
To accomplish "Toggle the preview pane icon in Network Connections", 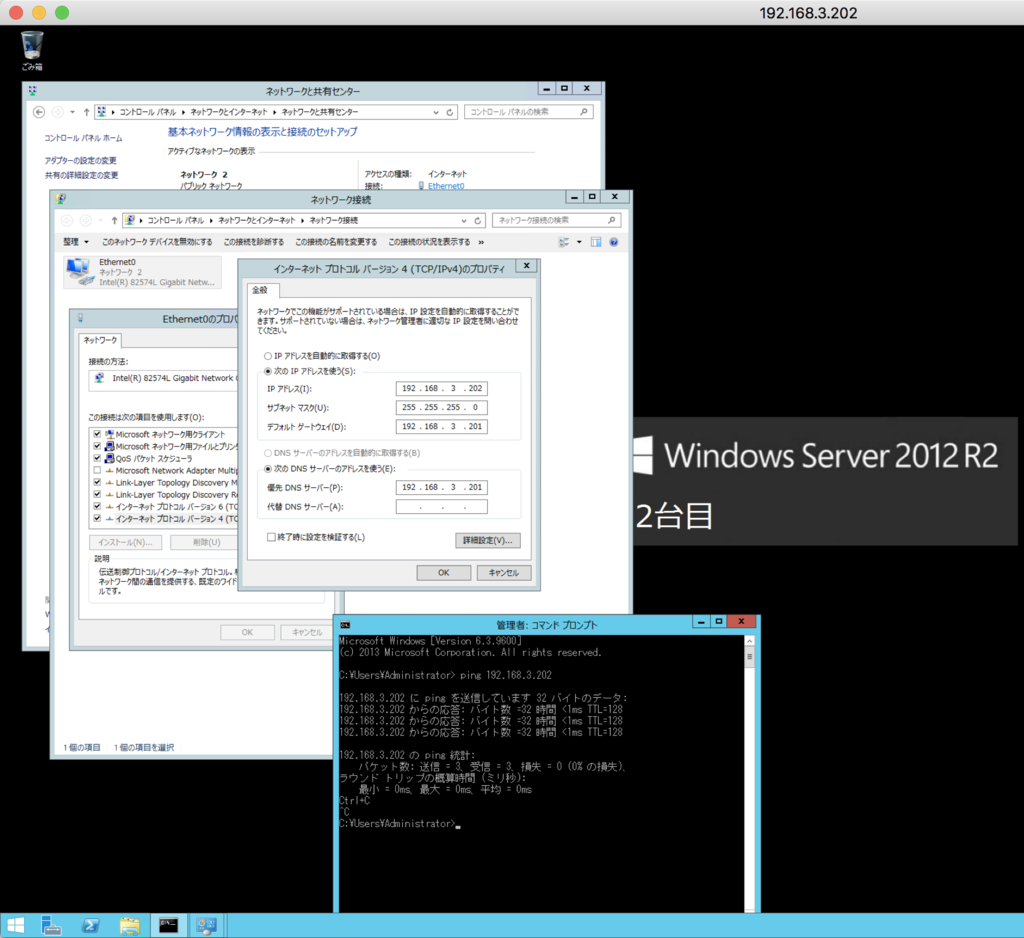I will pyautogui.click(x=596, y=242).
